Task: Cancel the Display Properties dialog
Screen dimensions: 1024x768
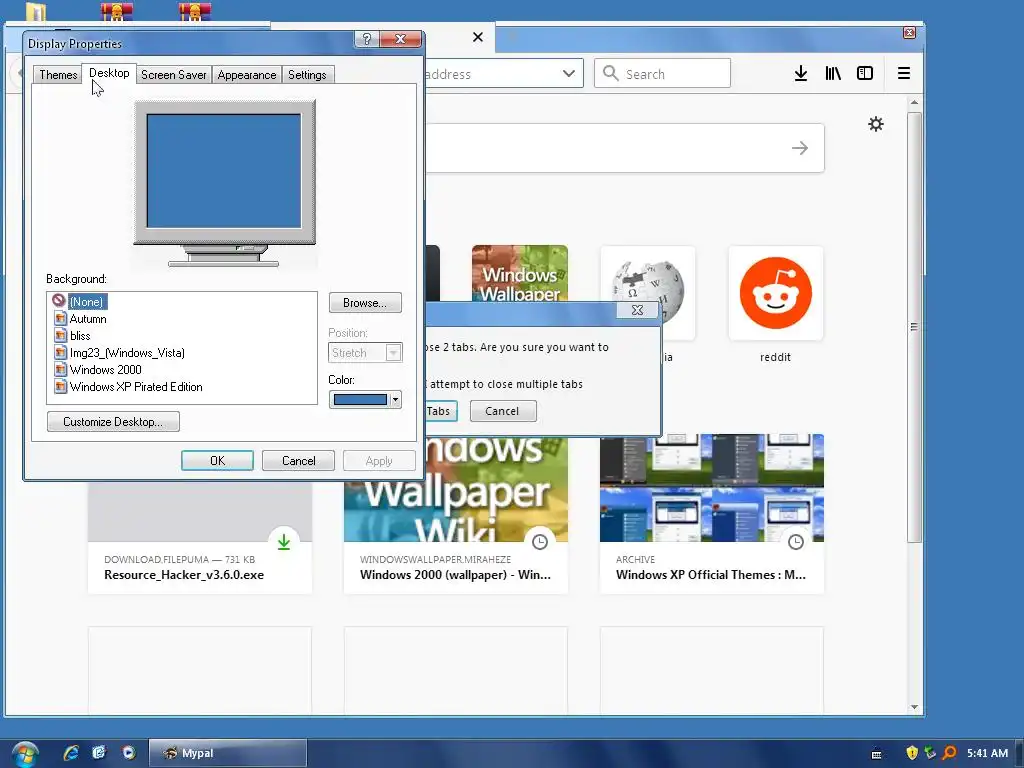Action: pyautogui.click(x=298, y=461)
